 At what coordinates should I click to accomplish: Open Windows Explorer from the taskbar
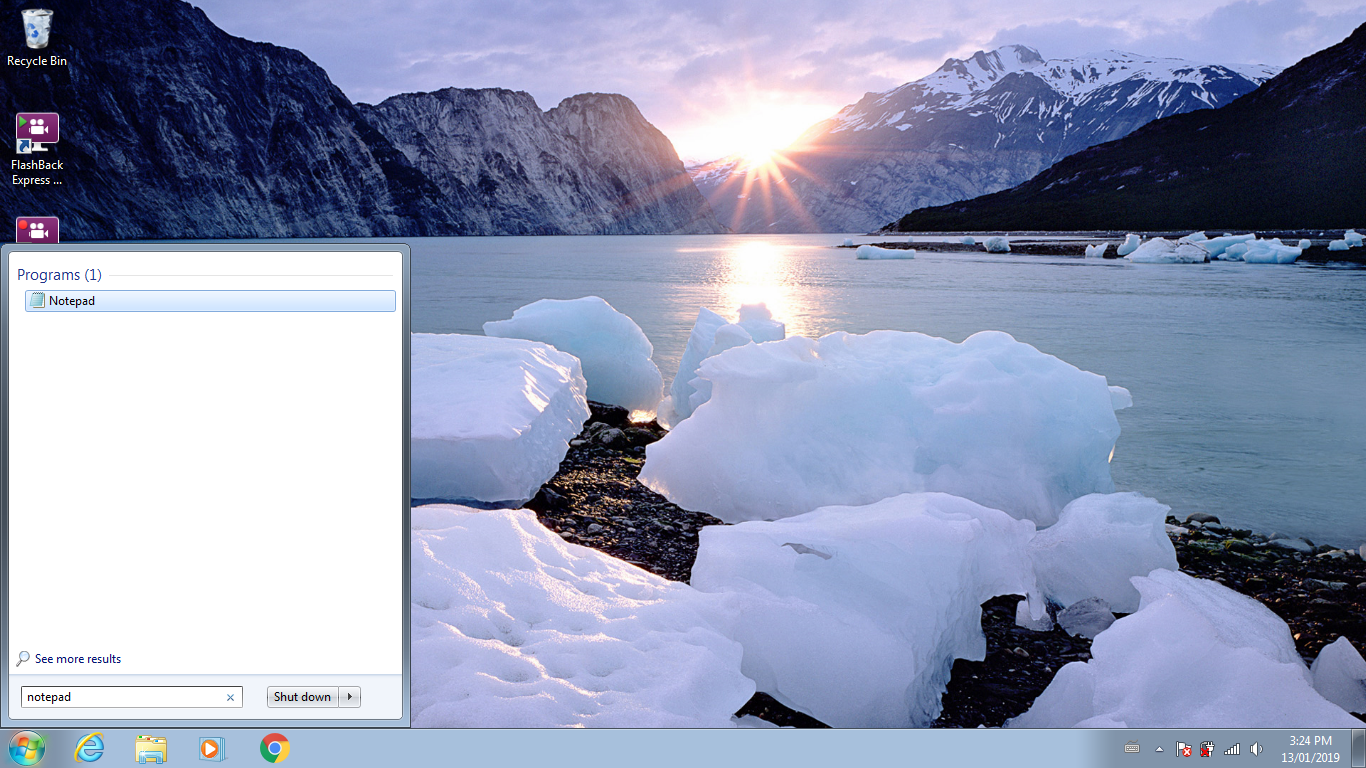(151, 748)
